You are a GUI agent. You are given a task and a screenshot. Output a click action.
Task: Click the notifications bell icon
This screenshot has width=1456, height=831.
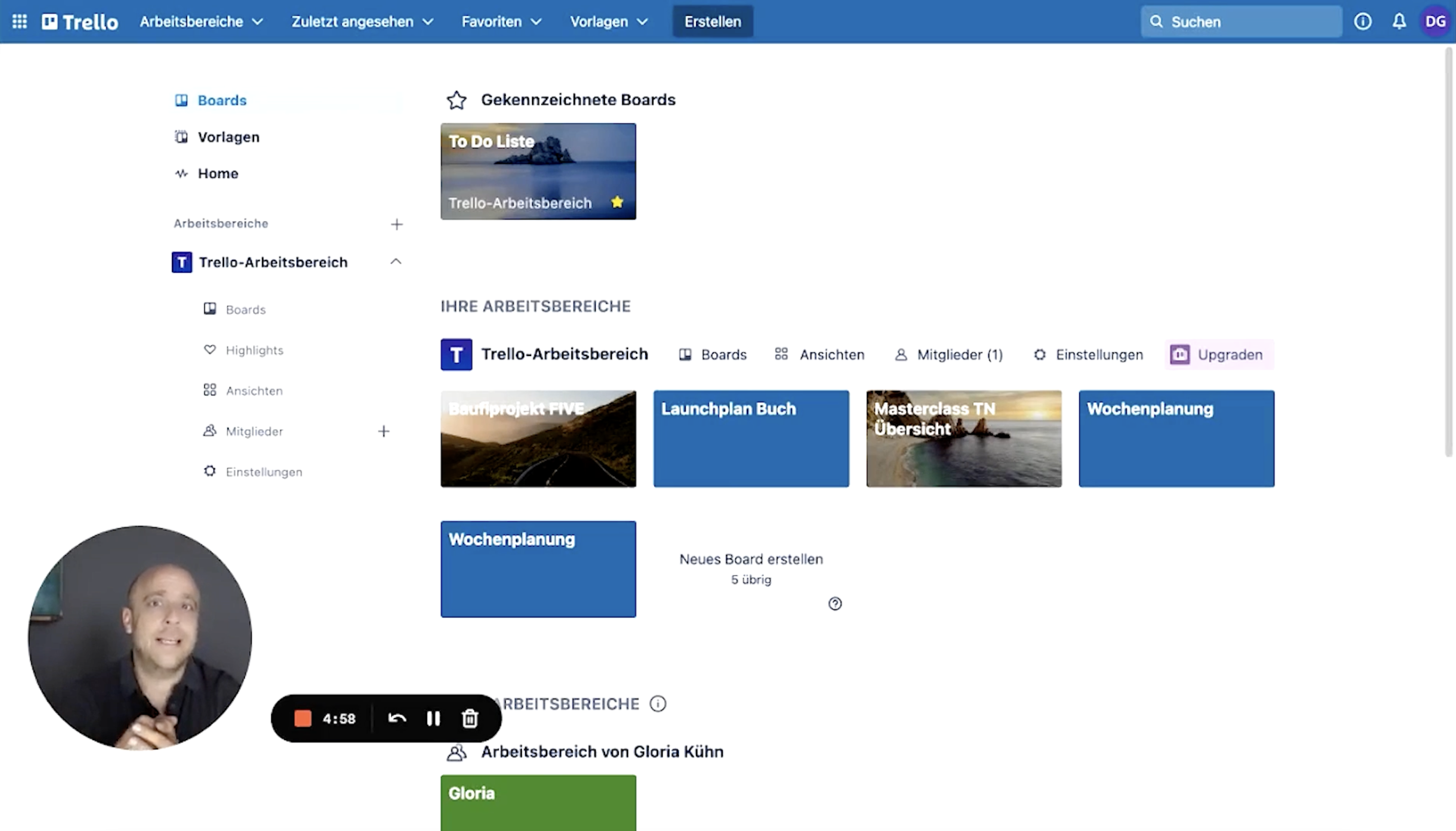(1399, 22)
